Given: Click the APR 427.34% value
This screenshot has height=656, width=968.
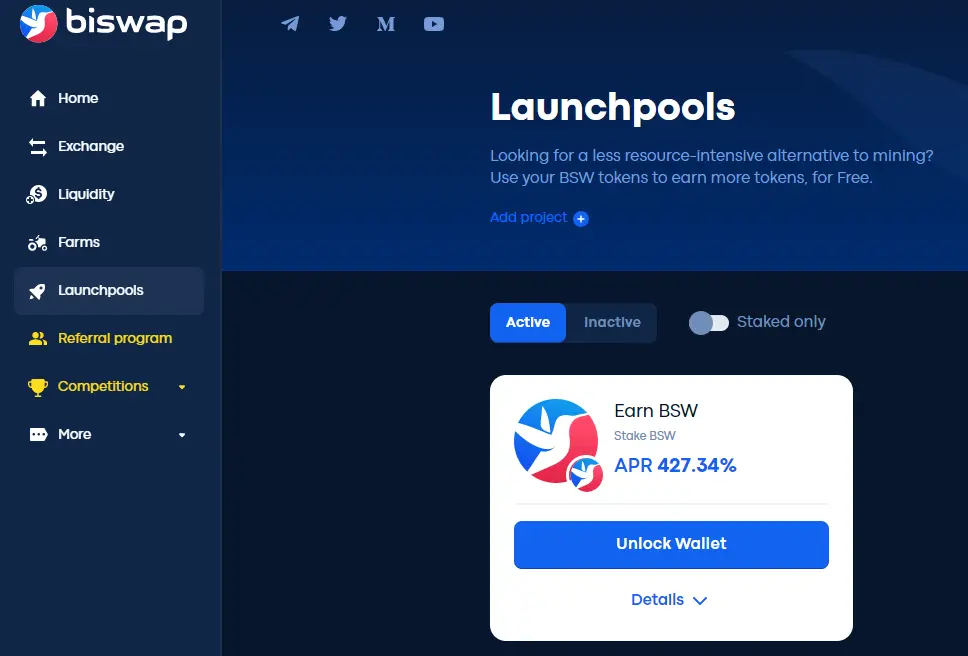Looking at the screenshot, I should click(675, 465).
